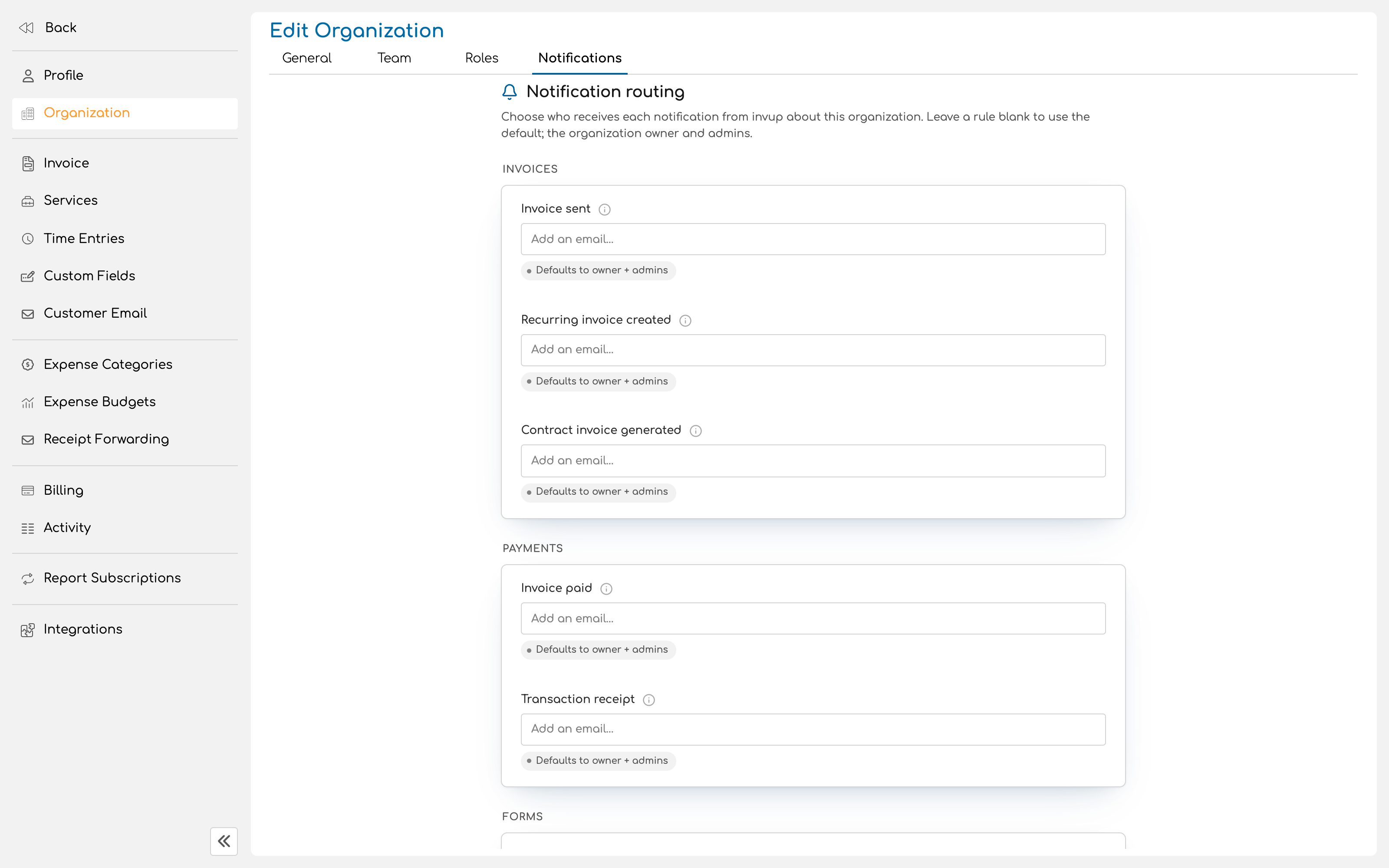Click the Back arrow icon
The image size is (1389, 868).
[x=26, y=27]
